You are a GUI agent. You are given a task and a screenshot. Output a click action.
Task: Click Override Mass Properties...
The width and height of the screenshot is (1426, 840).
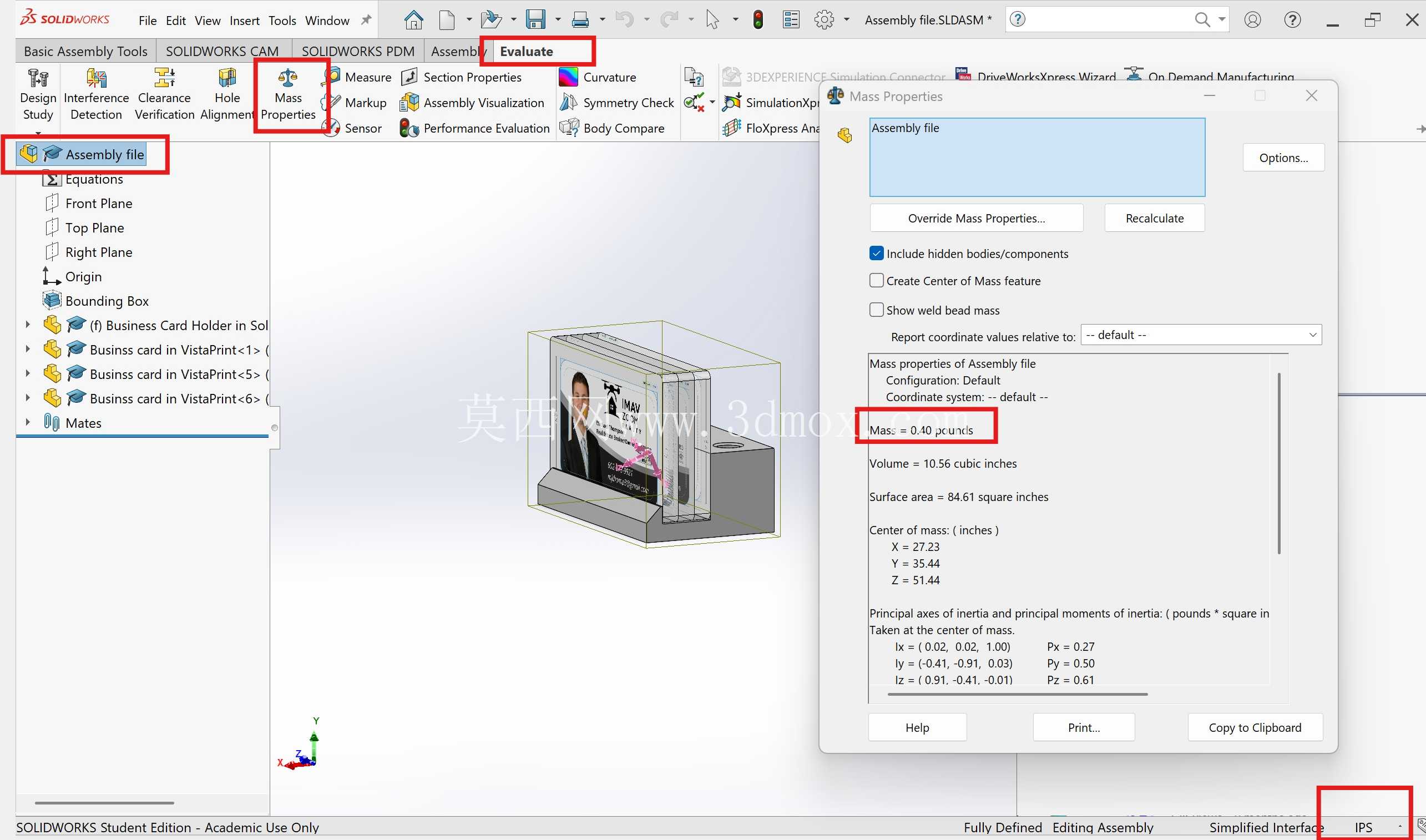(x=977, y=219)
